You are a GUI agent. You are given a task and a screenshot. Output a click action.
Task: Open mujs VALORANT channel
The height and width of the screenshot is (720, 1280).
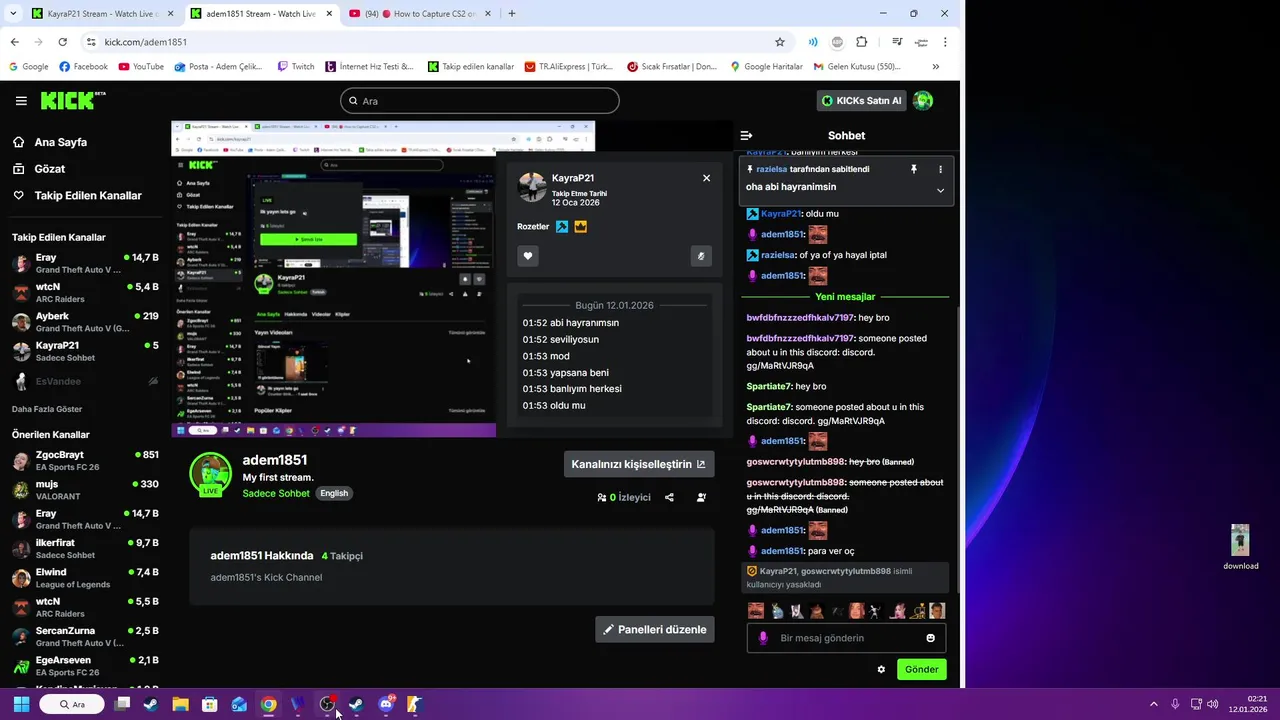click(x=85, y=490)
